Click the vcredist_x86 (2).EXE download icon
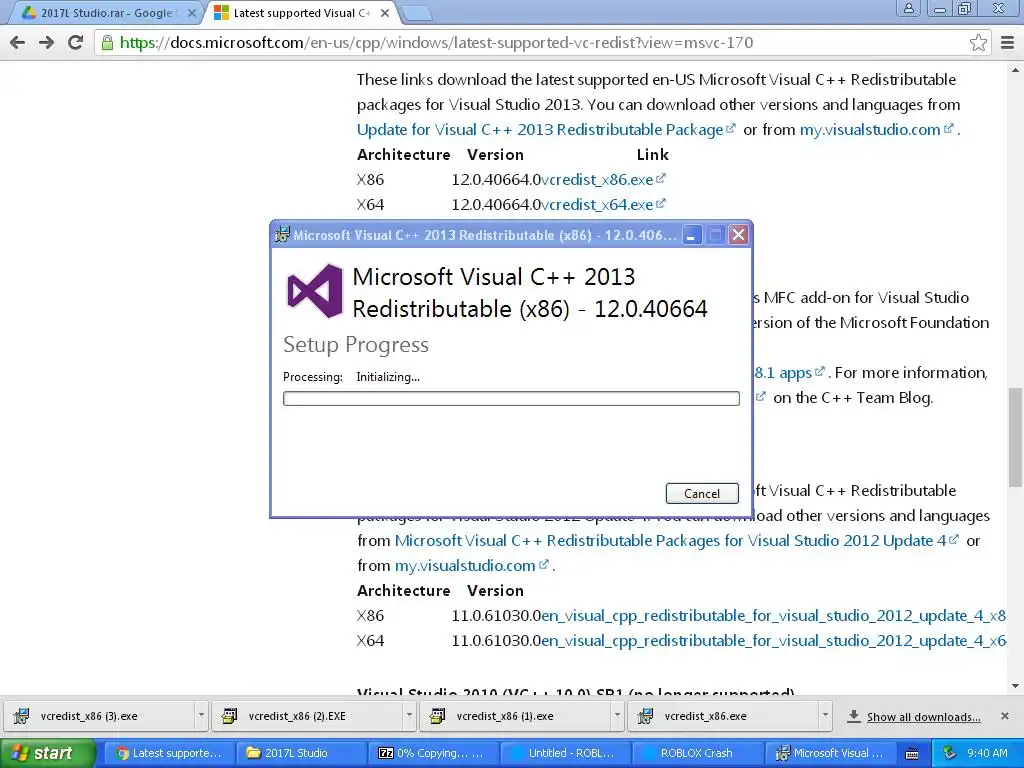The width and height of the screenshot is (1024, 768). pyautogui.click(x=229, y=716)
